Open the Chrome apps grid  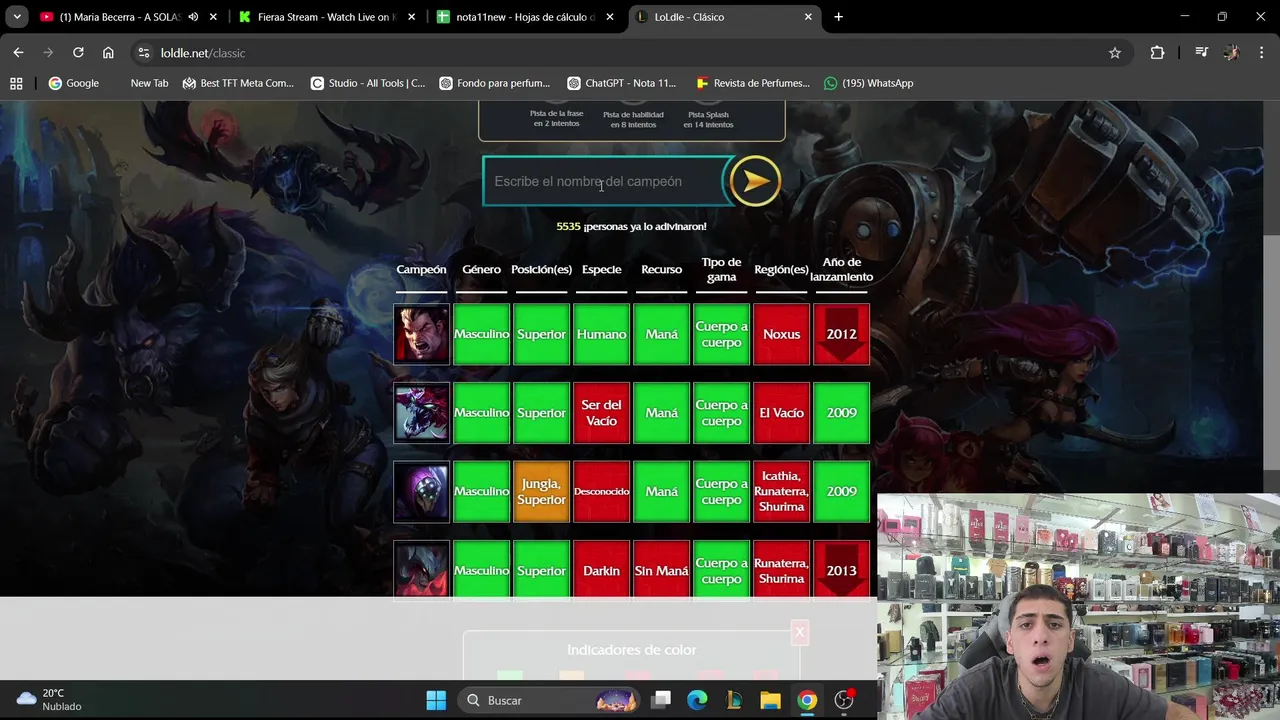pyautogui.click(x=16, y=83)
